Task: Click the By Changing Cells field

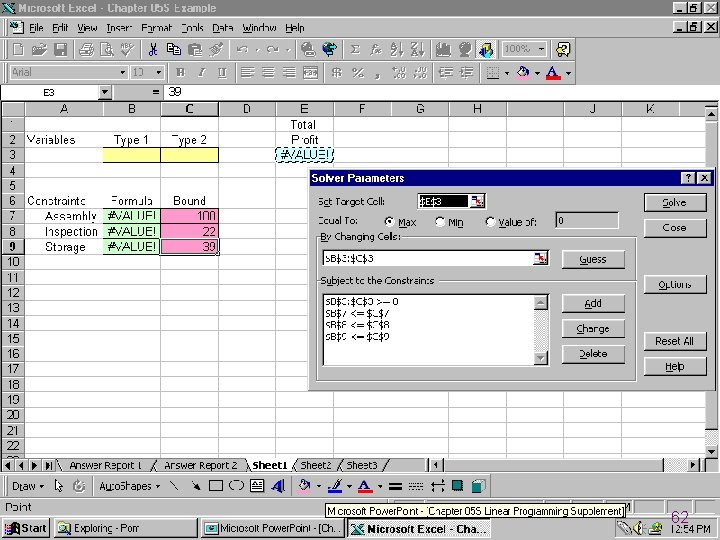Action: [428, 258]
